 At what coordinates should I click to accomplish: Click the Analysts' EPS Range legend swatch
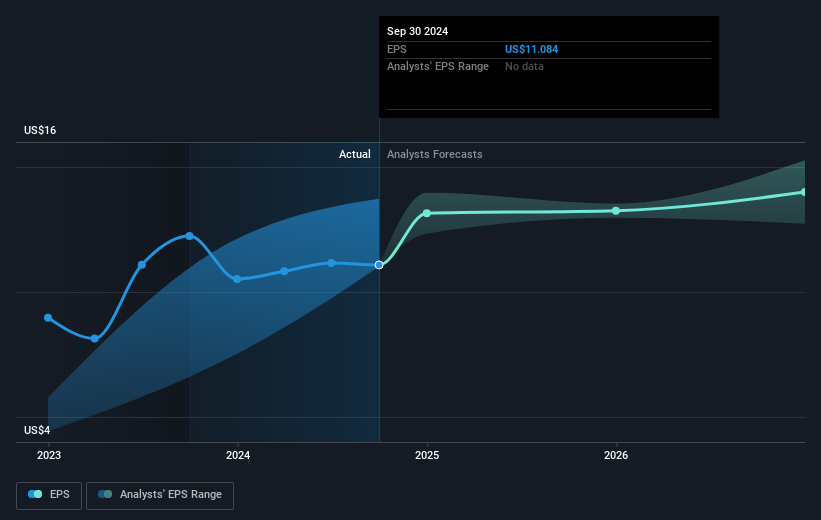coord(105,494)
